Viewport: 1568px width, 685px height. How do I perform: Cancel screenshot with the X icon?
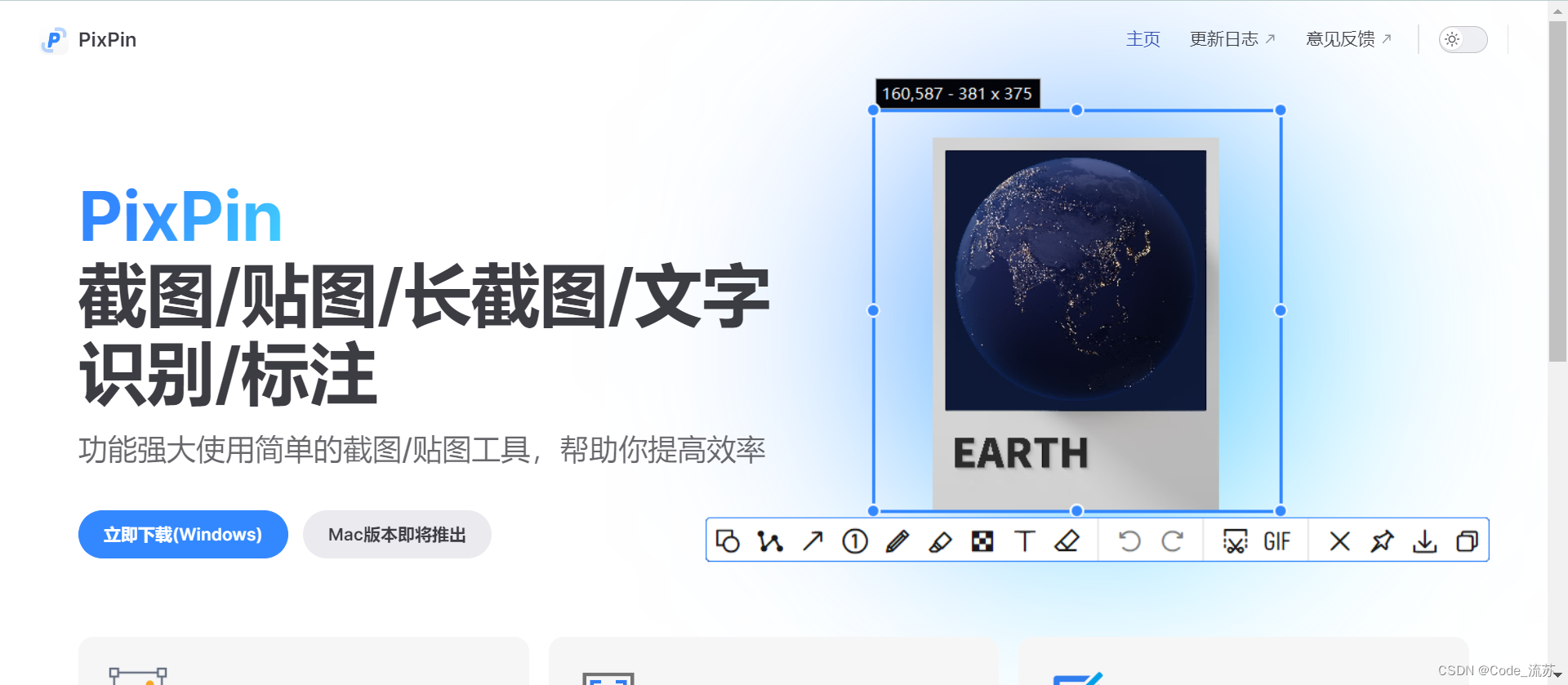click(x=1339, y=540)
